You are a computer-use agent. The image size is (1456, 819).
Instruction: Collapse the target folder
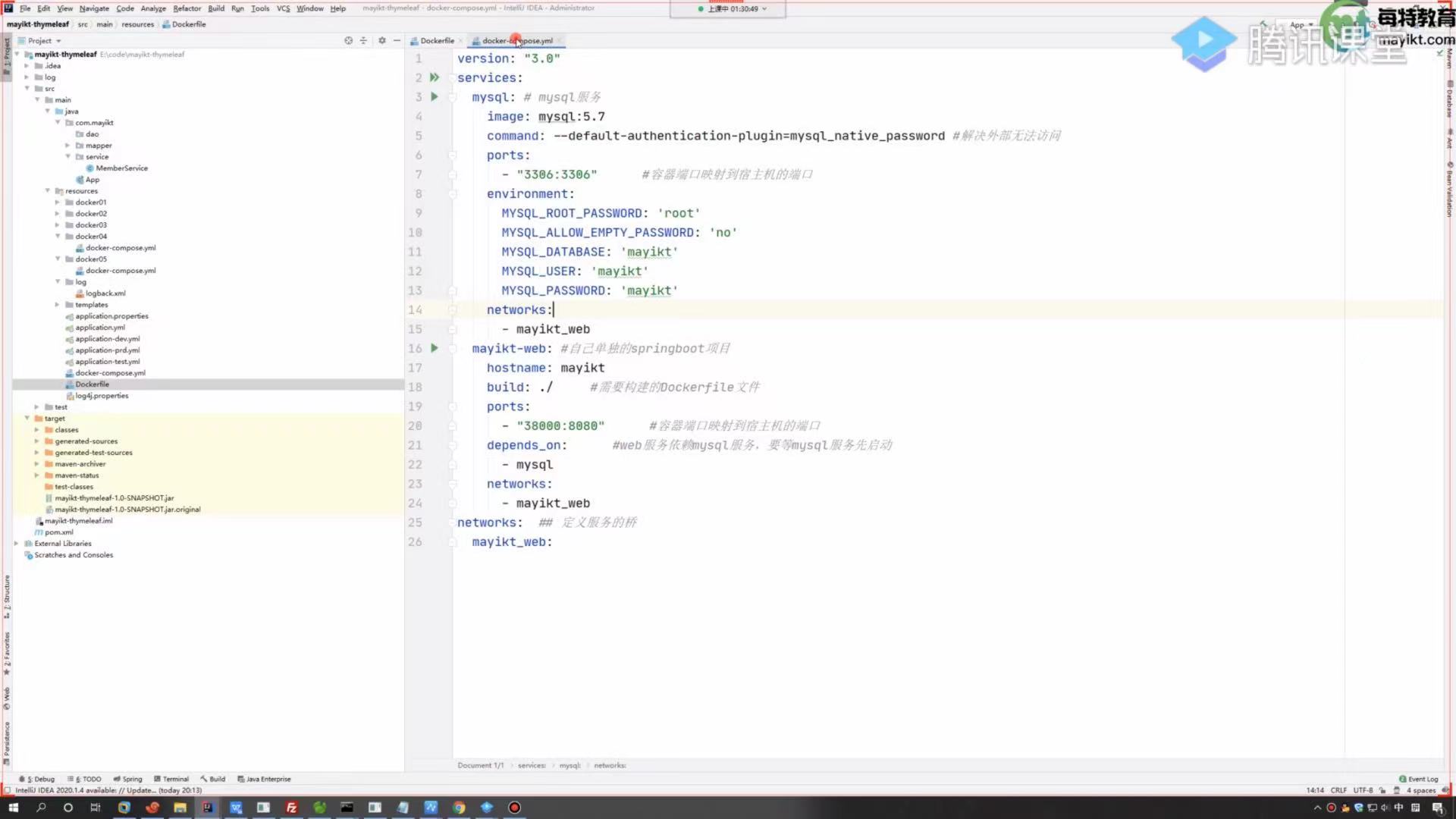click(27, 419)
